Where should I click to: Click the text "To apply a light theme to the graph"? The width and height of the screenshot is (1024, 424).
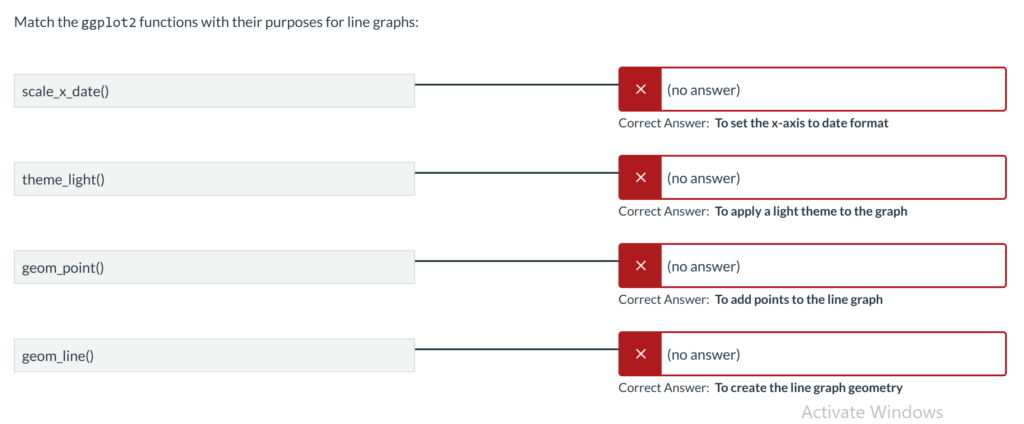[811, 211]
